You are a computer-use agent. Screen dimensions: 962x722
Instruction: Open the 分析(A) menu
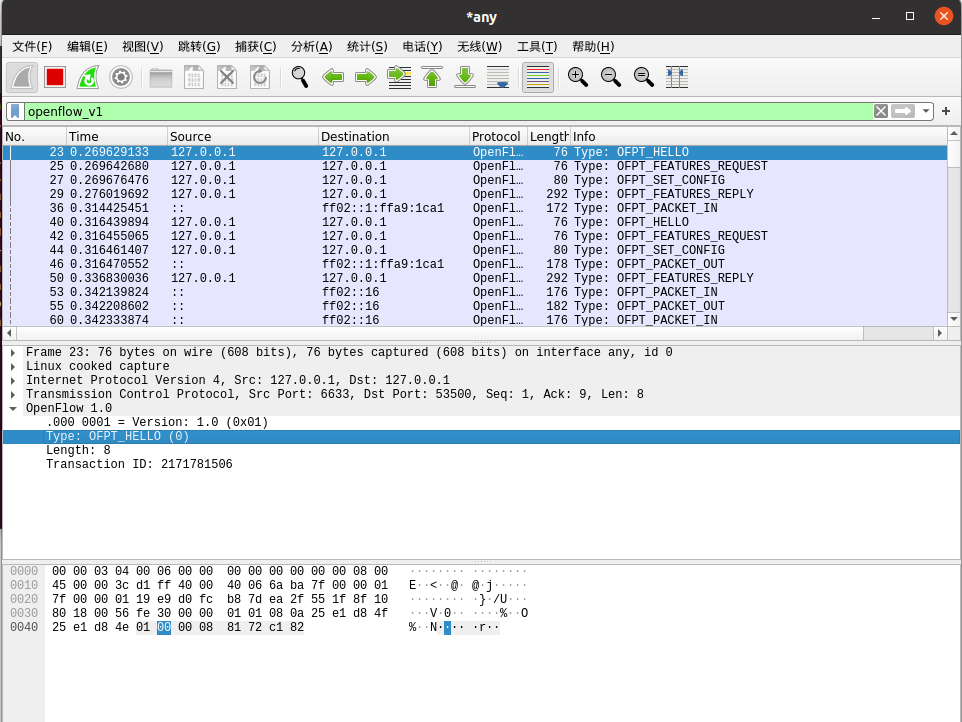click(311, 46)
